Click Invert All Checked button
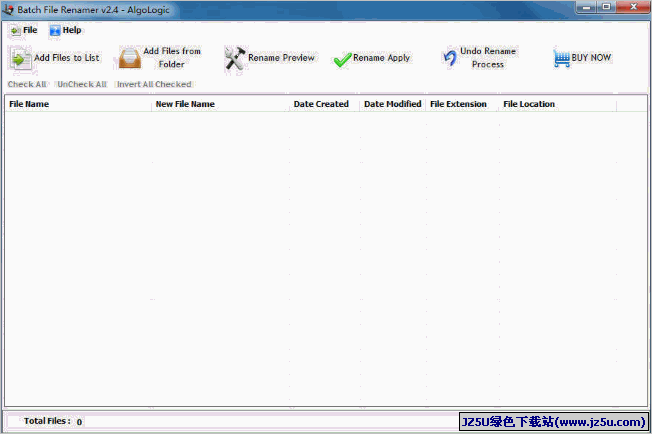Viewport: 652px width, 434px height. pyautogui.click(x=154, y=84)
